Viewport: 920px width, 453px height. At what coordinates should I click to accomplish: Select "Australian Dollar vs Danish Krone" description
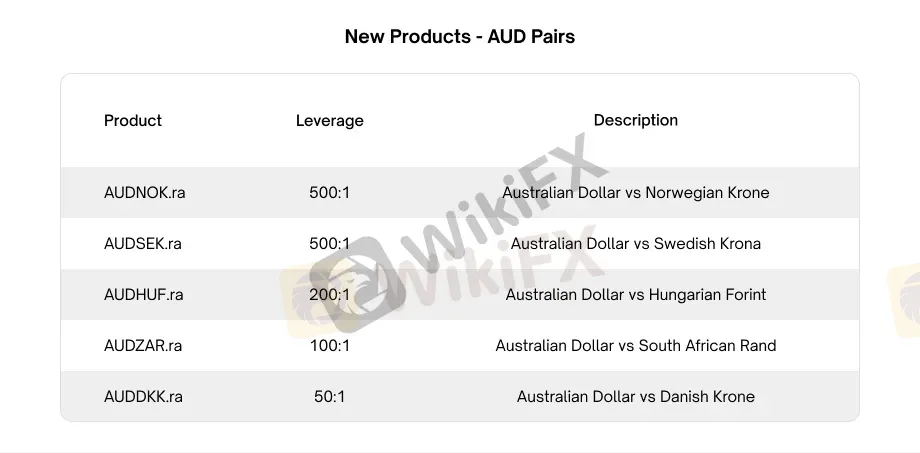[635, 396]
